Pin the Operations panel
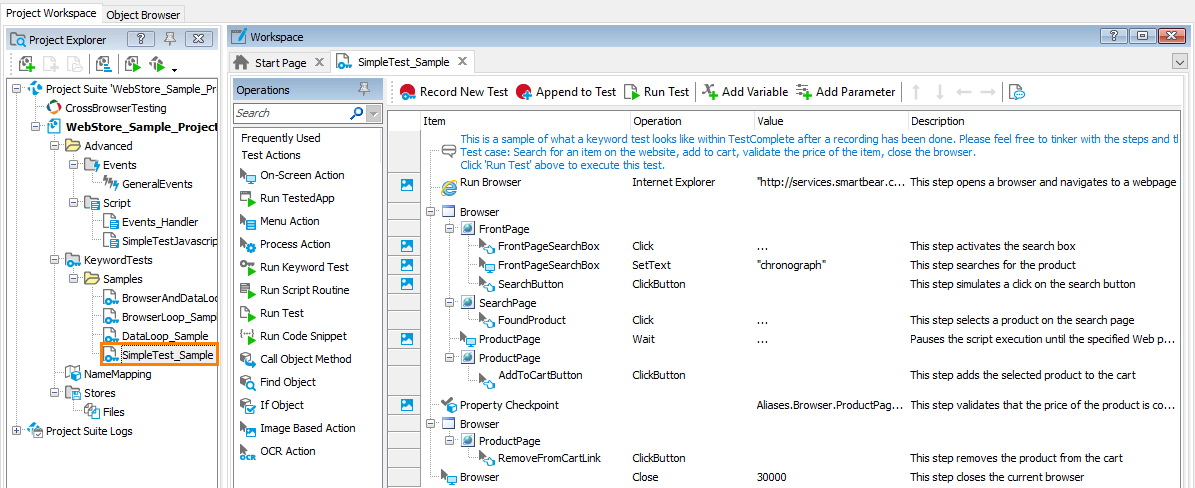This screenshot has height=488, width=1195. 364,89
